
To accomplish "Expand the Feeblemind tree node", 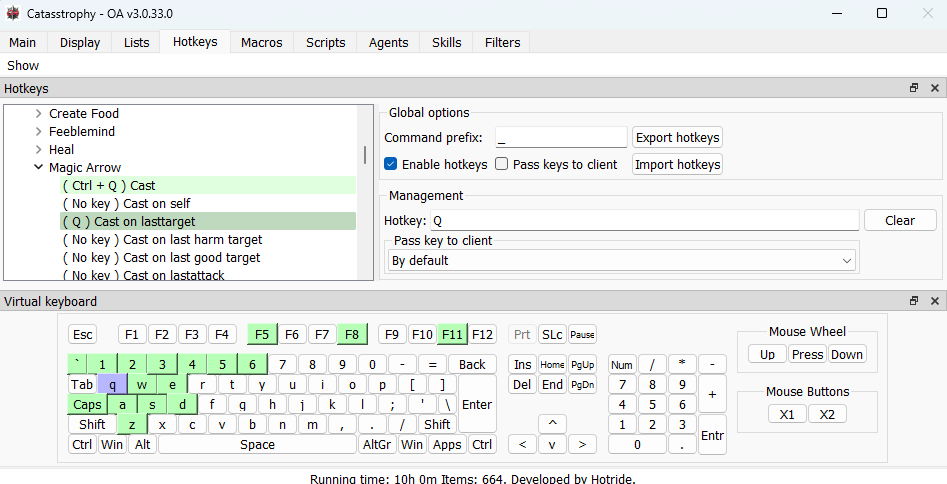I will (x=38, y=132).
